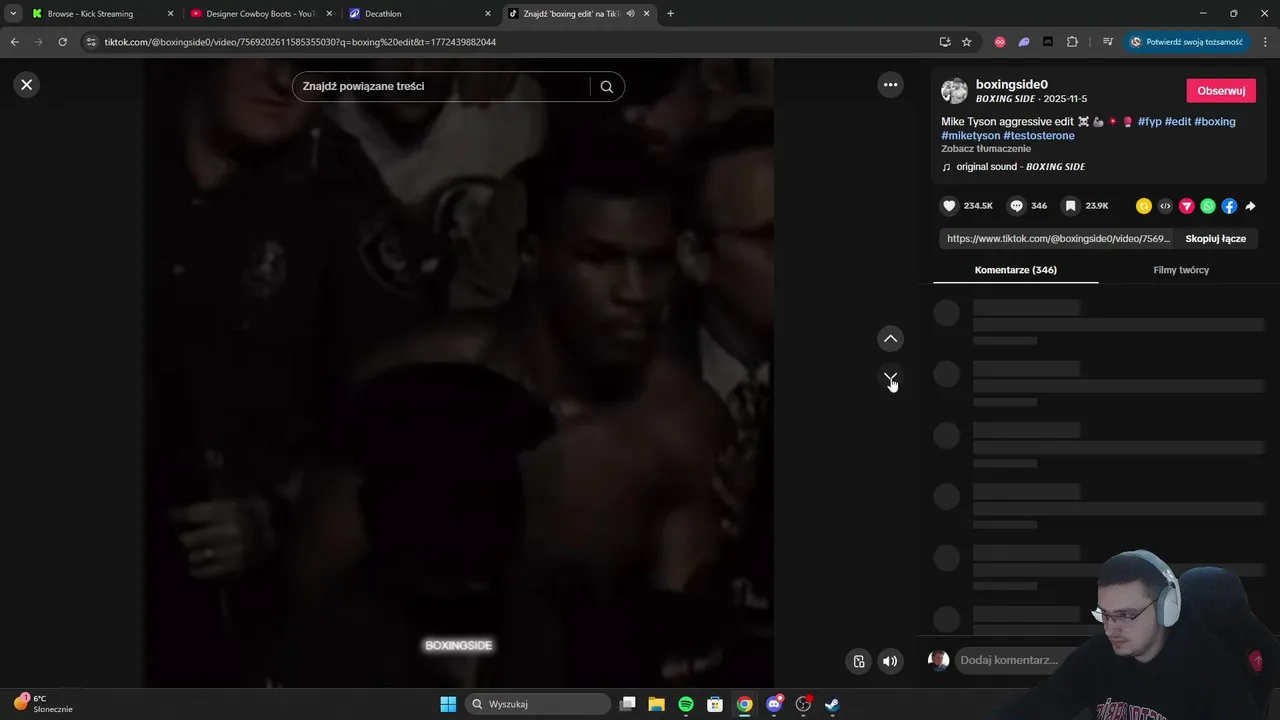Toggle the video sound speaker button
This screenshot has width=1280, height=720.
(890, 661)
